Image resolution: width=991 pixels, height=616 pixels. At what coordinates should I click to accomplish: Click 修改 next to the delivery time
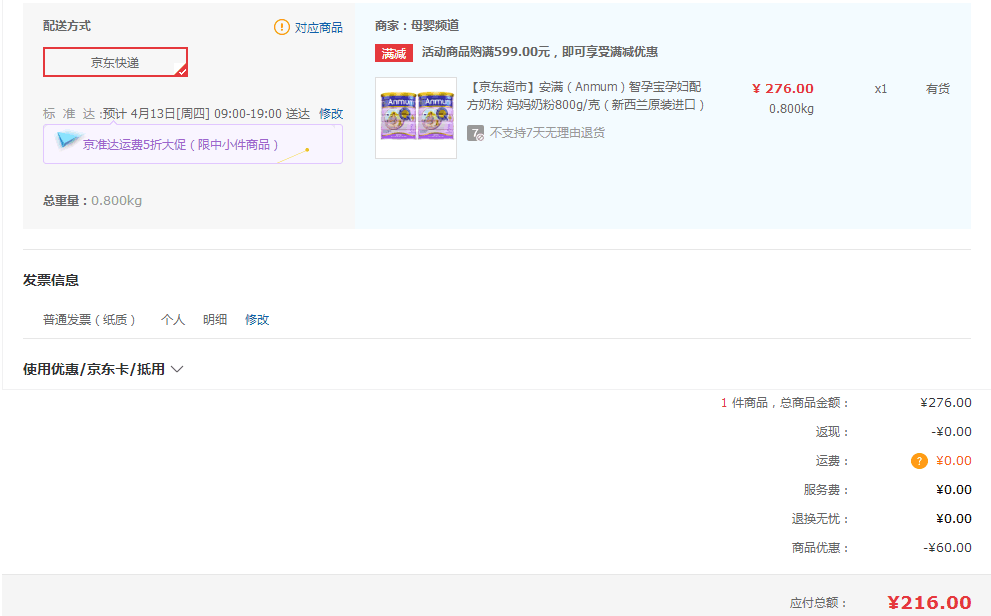pyautogui.click(x=331, y=114)
